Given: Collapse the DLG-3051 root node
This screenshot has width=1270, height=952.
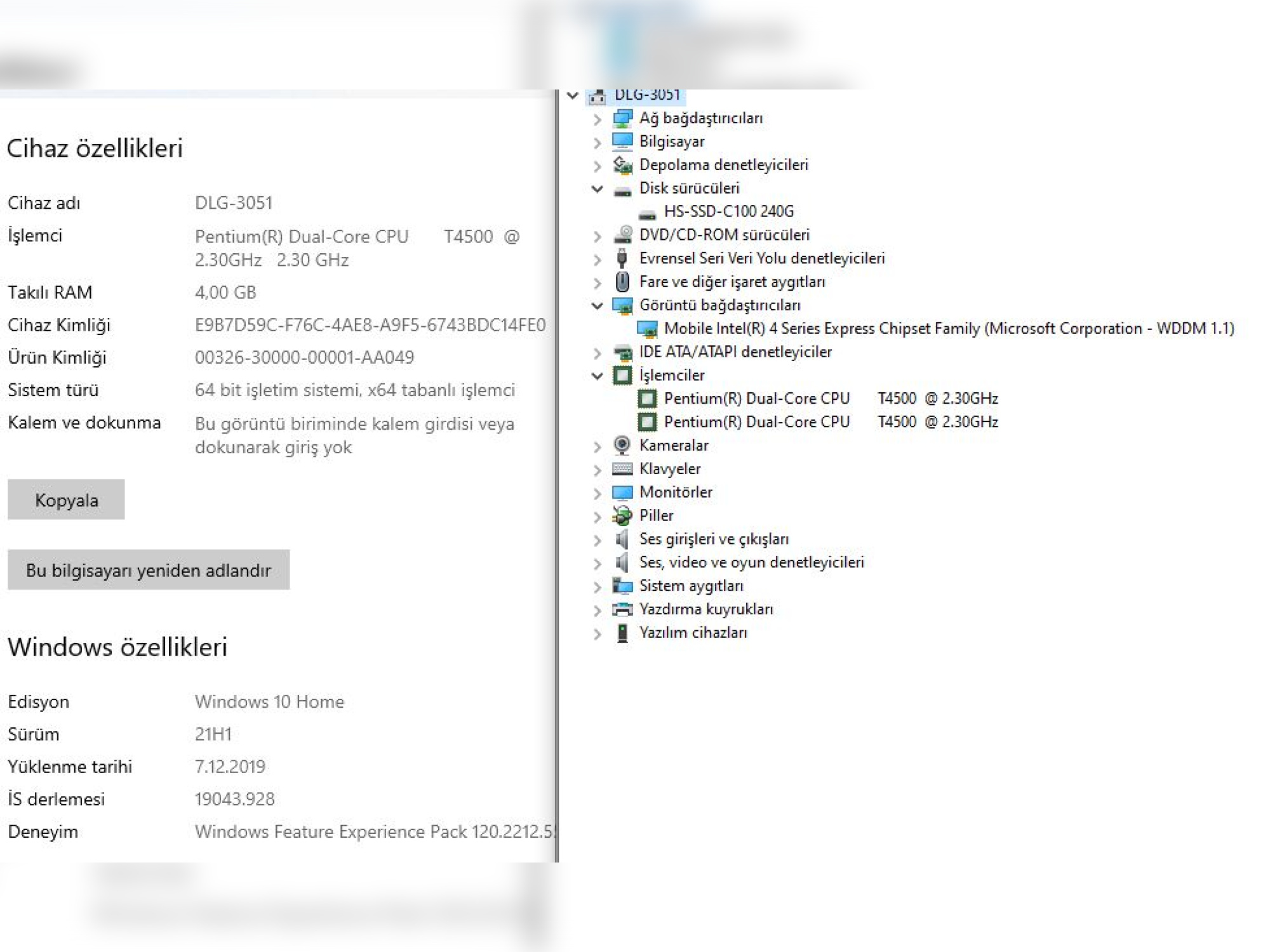Looking at the screenshot, I should tap(573, 96).
